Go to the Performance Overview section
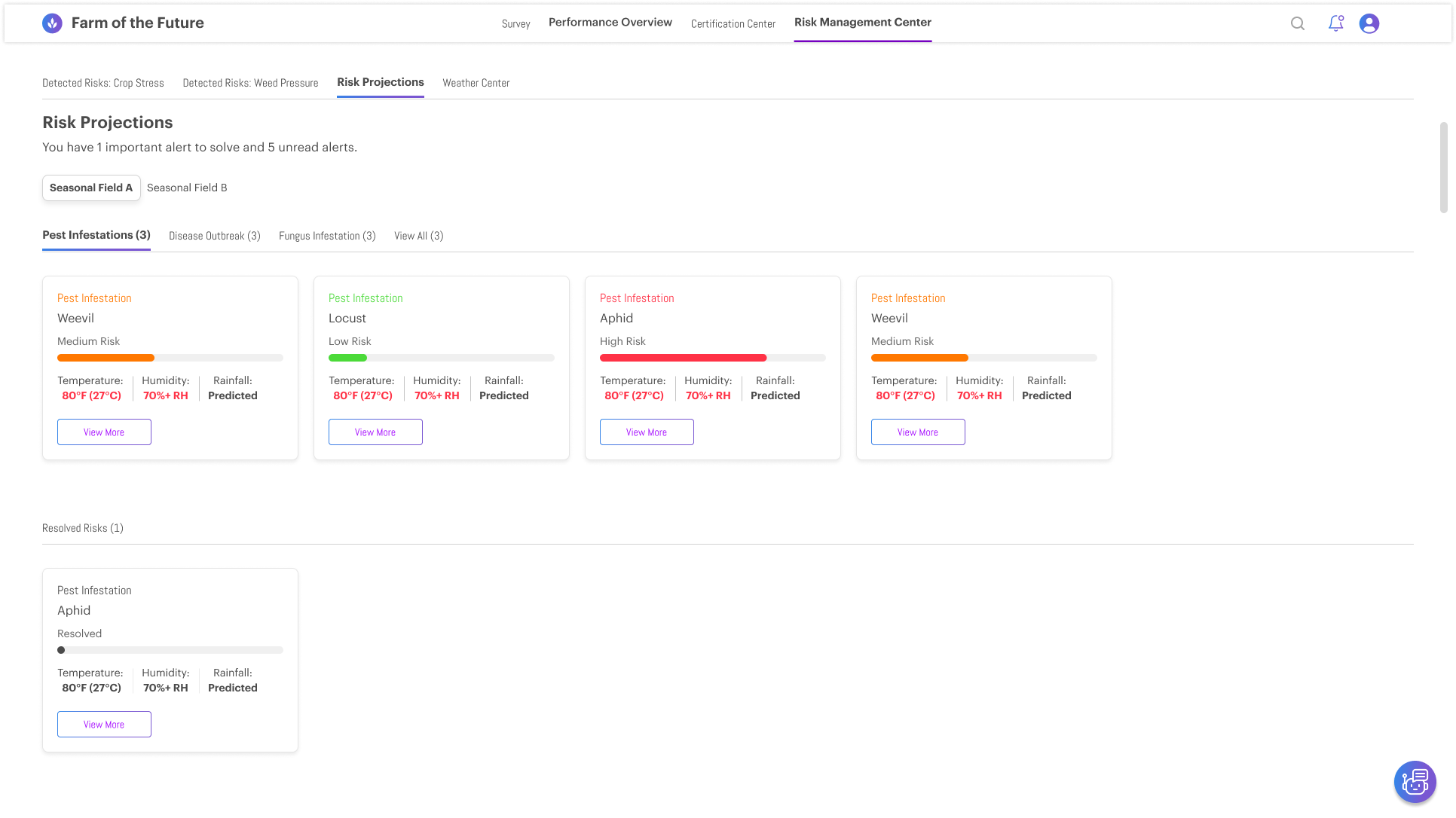The image size is (1456, 818). pyautogui.click(x=610, y=23)
